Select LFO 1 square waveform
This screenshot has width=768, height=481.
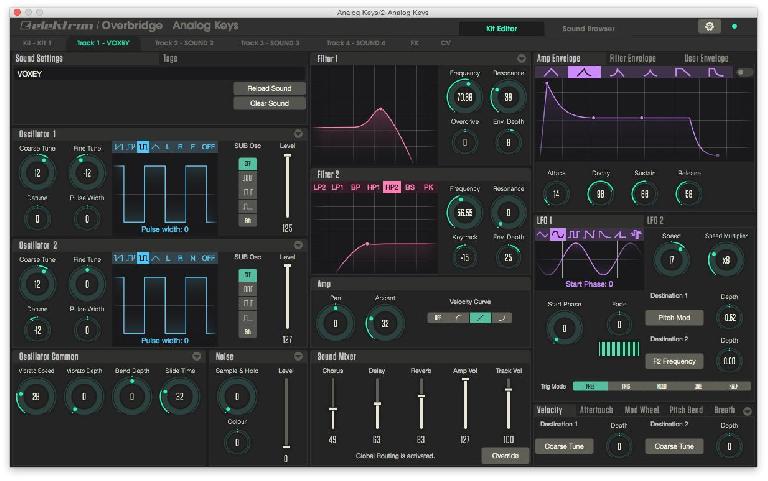click(574, 235)
